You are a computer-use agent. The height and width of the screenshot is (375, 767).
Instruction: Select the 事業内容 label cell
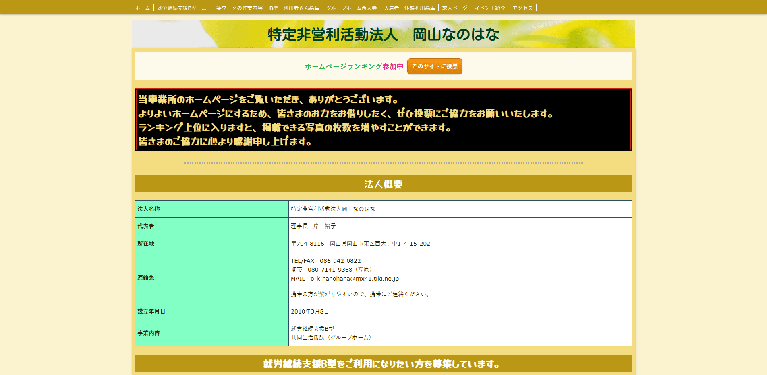(211, 332)
